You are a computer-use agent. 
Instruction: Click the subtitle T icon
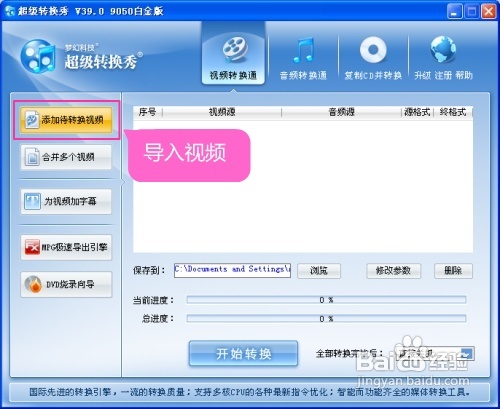pyautogui.click(x=32, y=201)
